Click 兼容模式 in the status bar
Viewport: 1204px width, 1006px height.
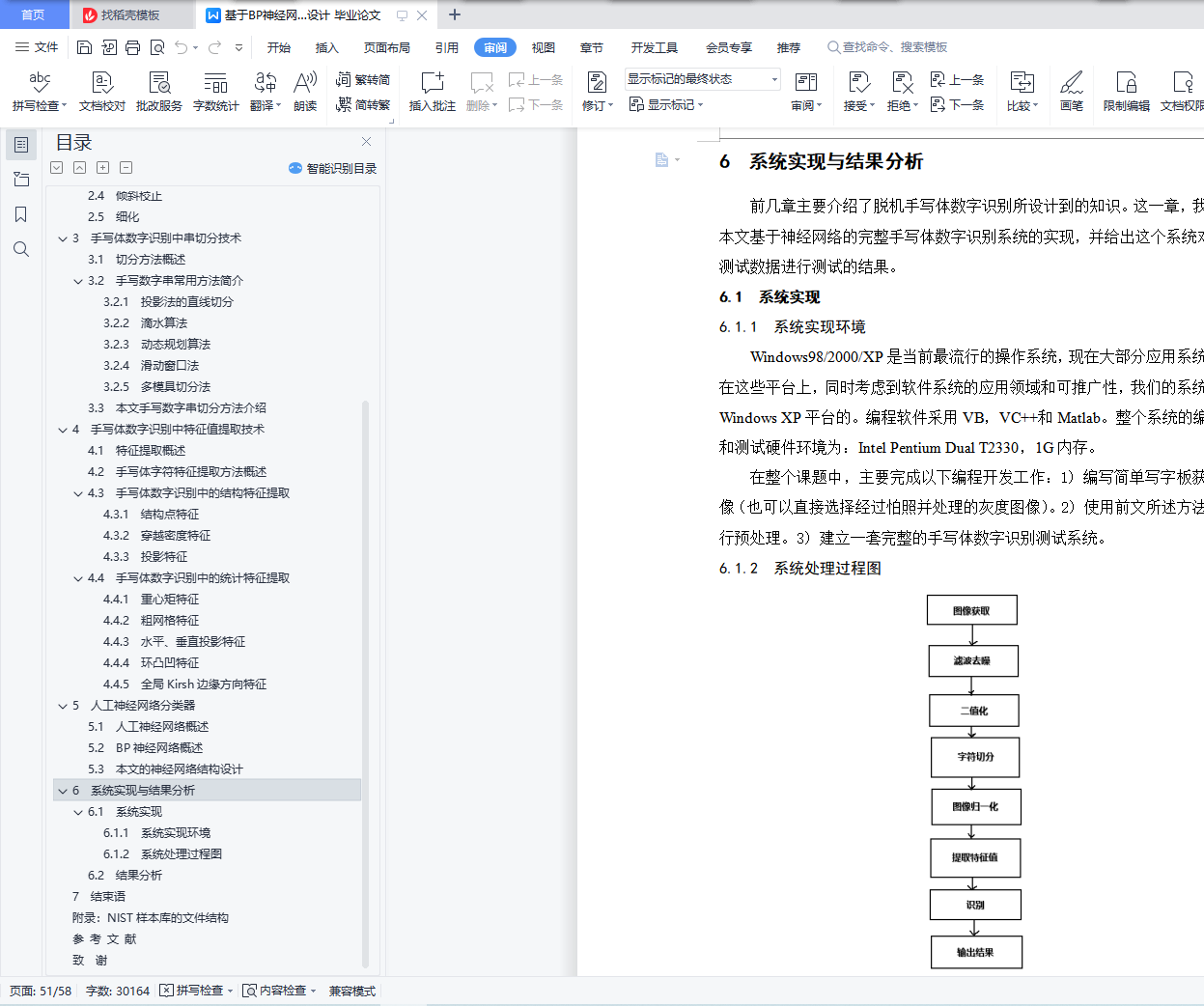(352, 991)
